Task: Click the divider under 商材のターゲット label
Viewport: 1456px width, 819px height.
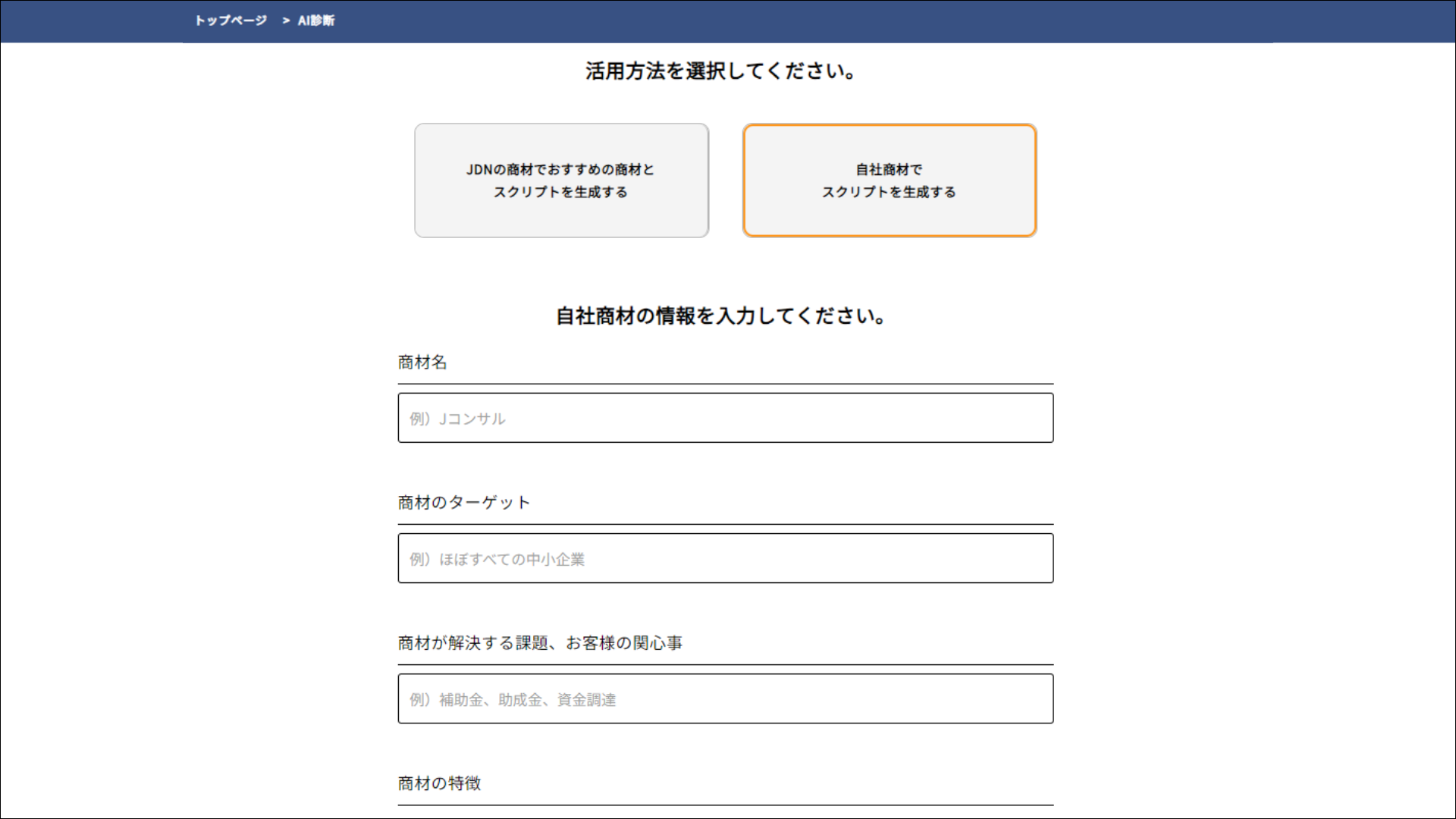Action: [725, 524]
